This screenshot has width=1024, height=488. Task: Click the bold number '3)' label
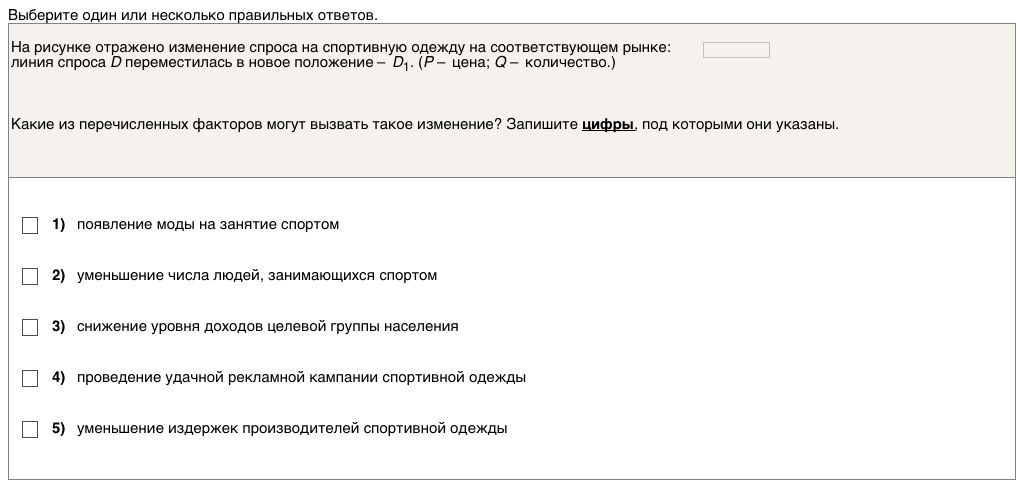pyautogui.click(x=58, y=327)
